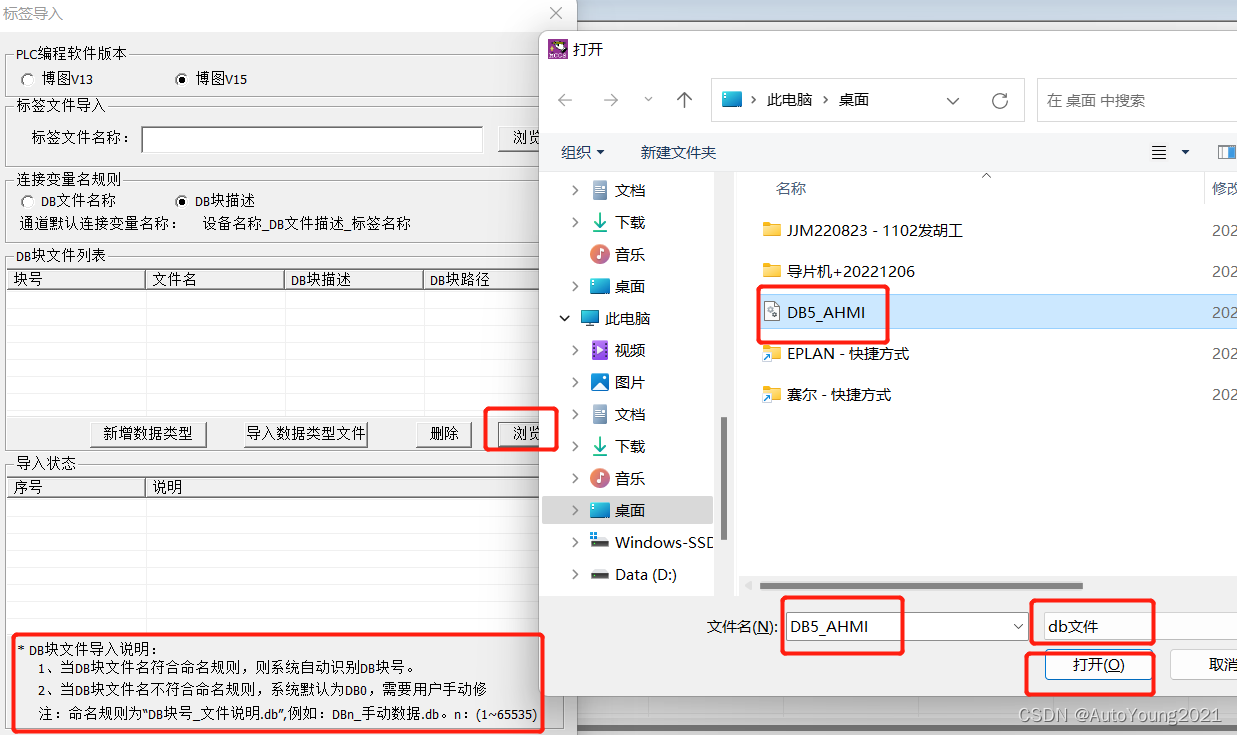Refresh the folder view with the refresh icon
This screenshot has width=1237, height=735.
point(999,100)
